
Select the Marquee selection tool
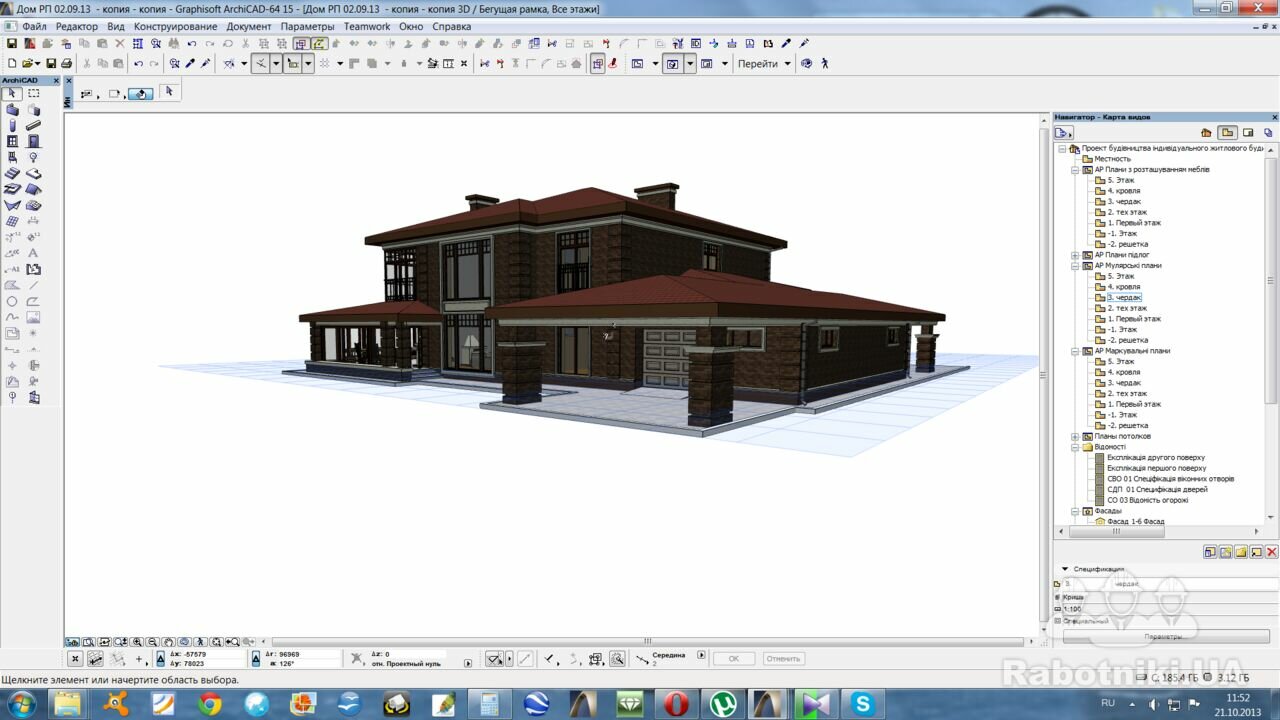click(x=33, y=93)
